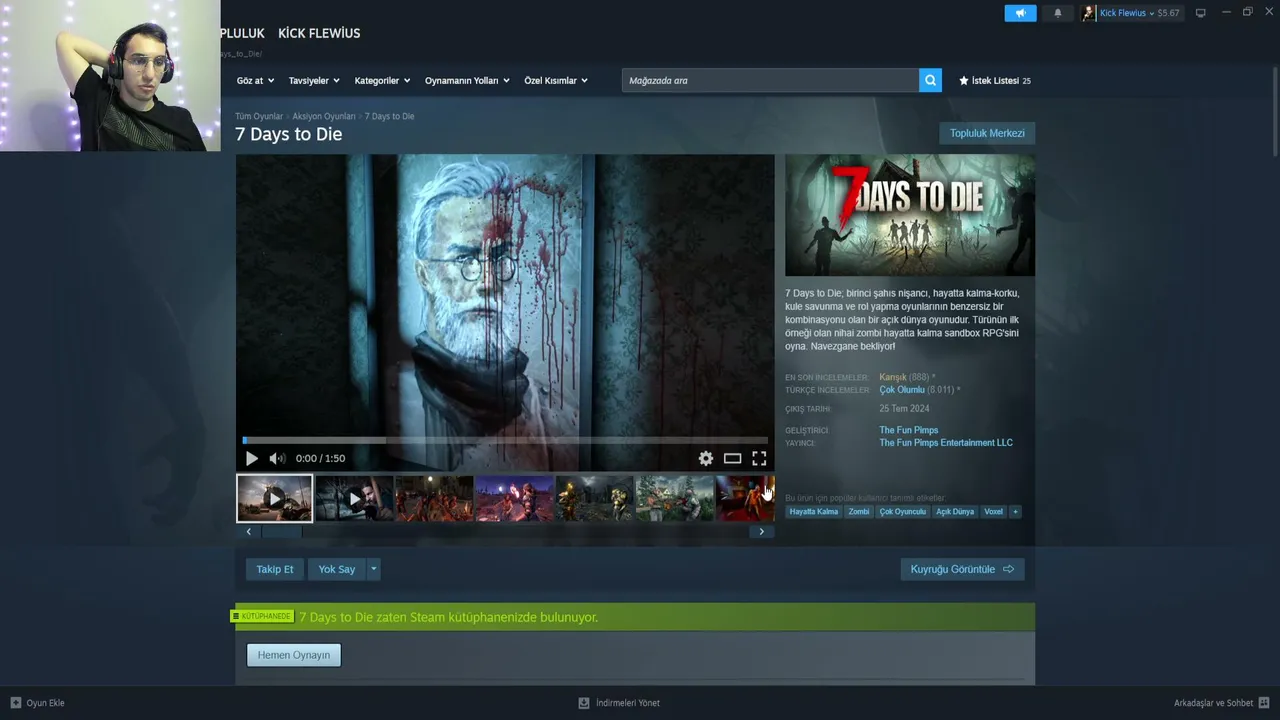The width and height of the screenshot is (1280, 720).
Task: Click the 7 Days to Die breadcrumb
Action: [x=389, y=116]
